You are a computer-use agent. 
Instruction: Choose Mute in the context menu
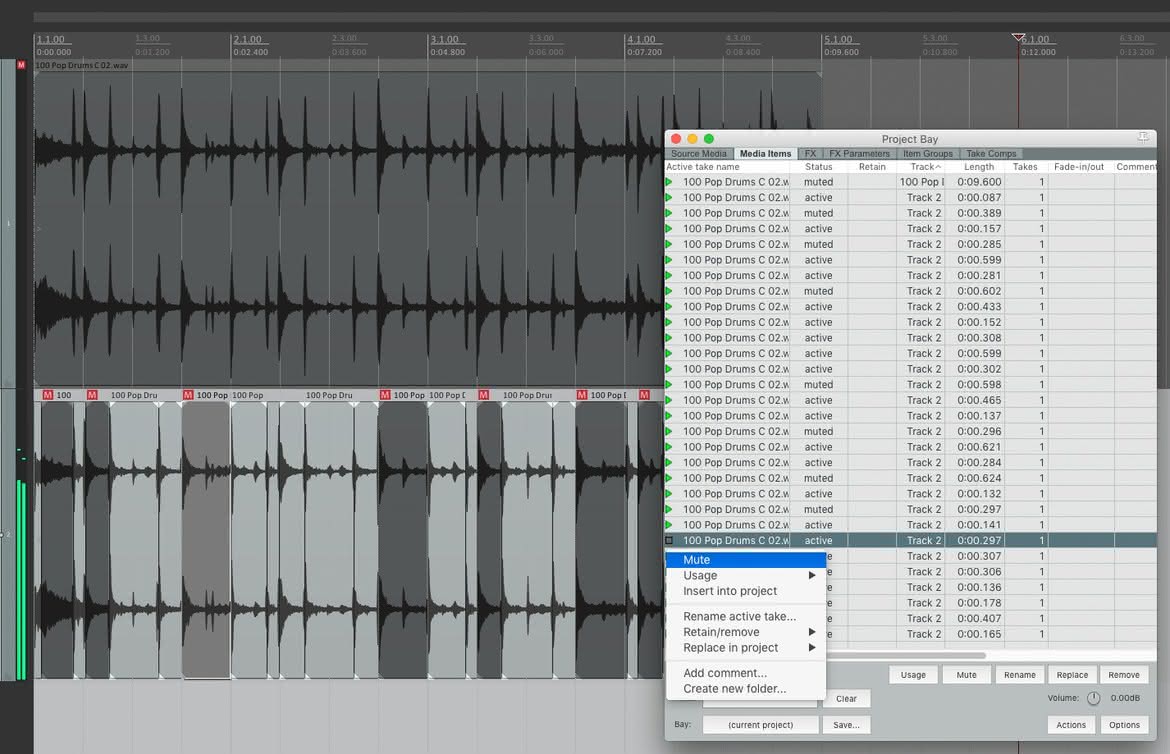pos(746,560)
